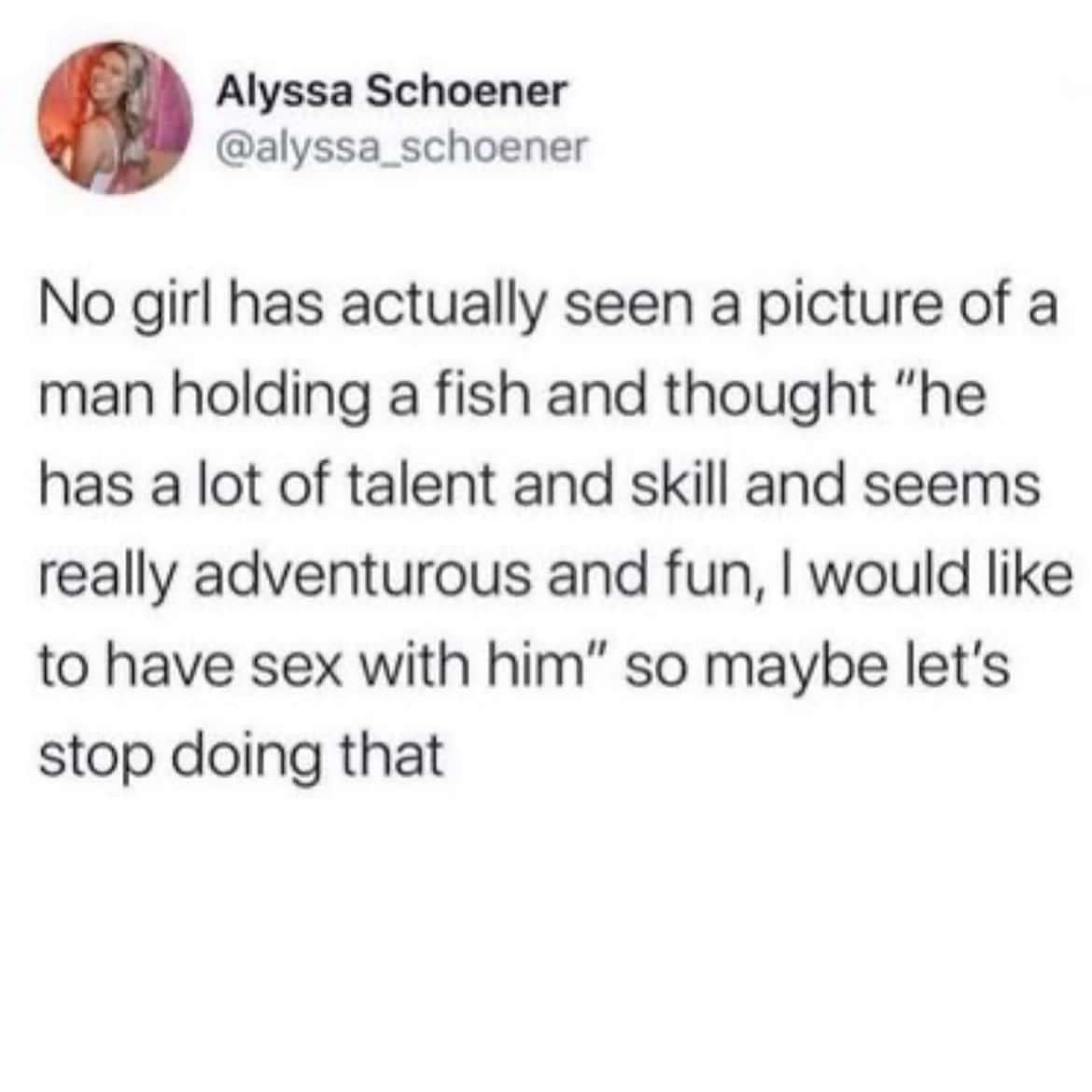This screenshot has height=1092, width=1092.
Task: Open Alyssa Schoener's profile picture
Action: click(115, 118)
